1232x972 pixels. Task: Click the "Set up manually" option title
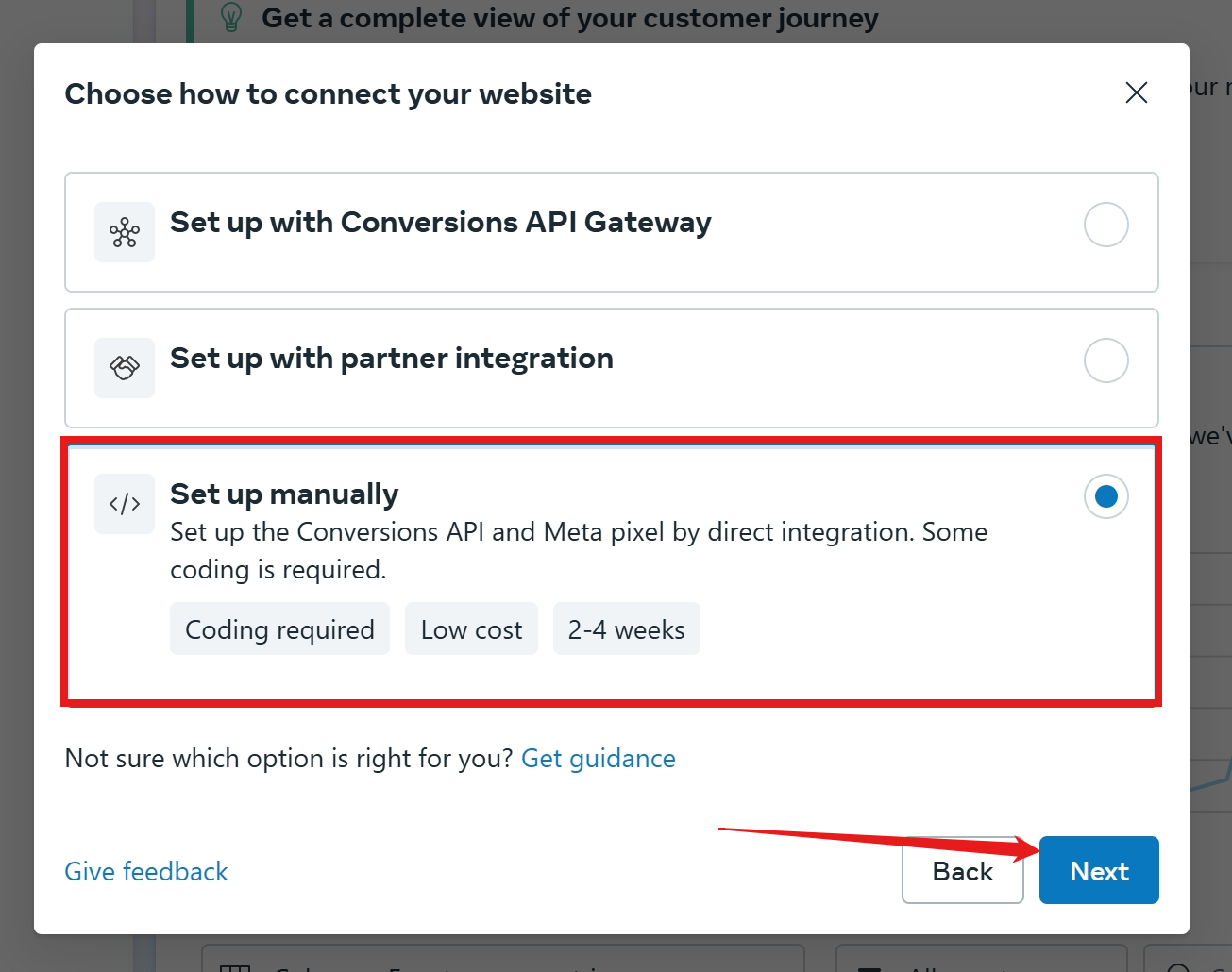point(284,494)
